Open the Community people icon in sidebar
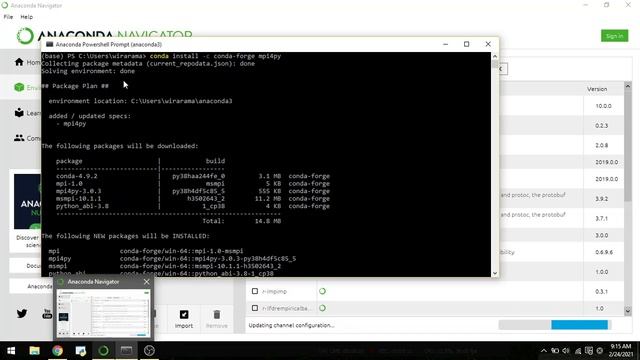 (x=19, y=138)
